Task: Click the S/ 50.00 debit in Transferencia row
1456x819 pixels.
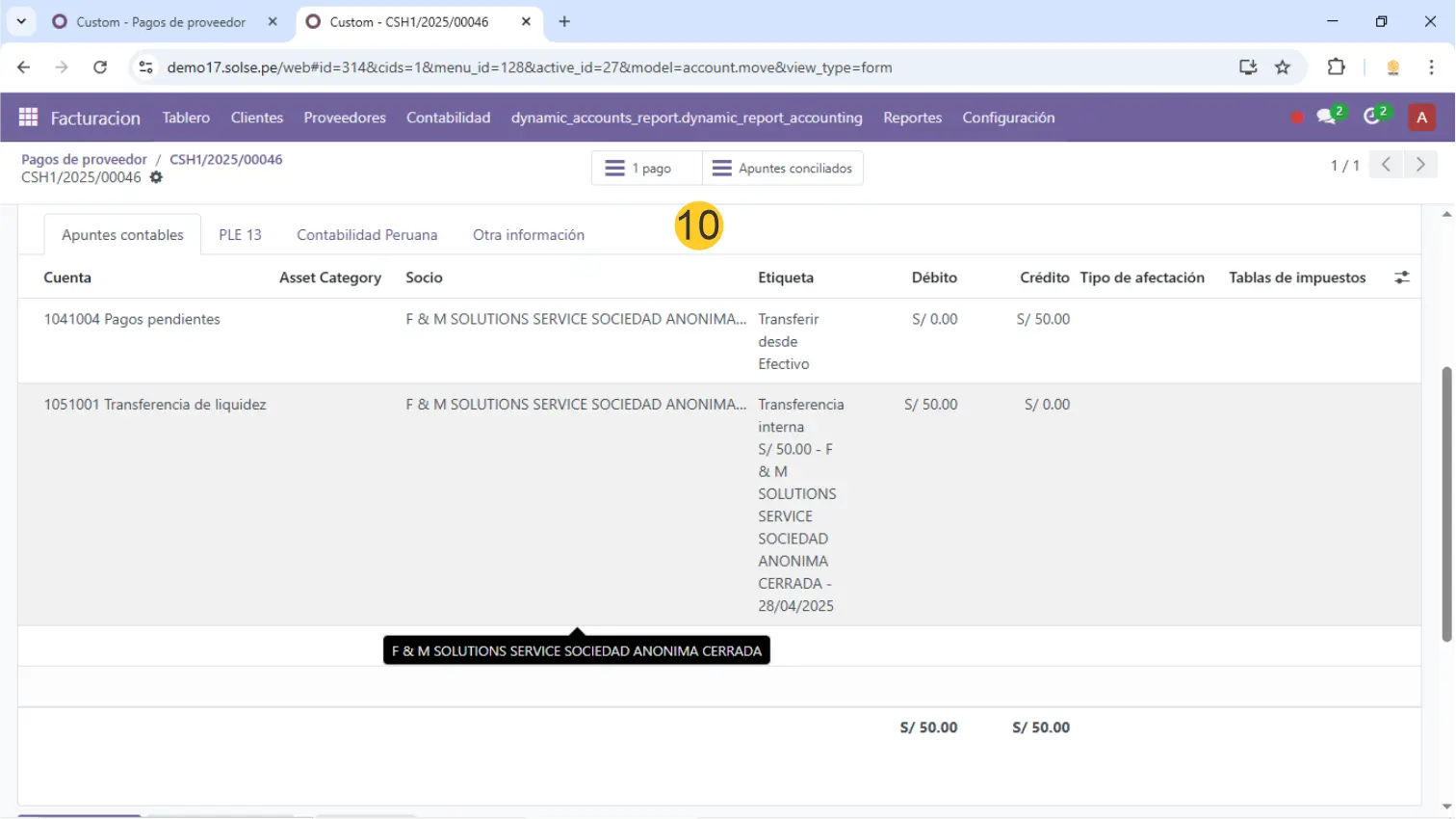Action: [931, 405]
